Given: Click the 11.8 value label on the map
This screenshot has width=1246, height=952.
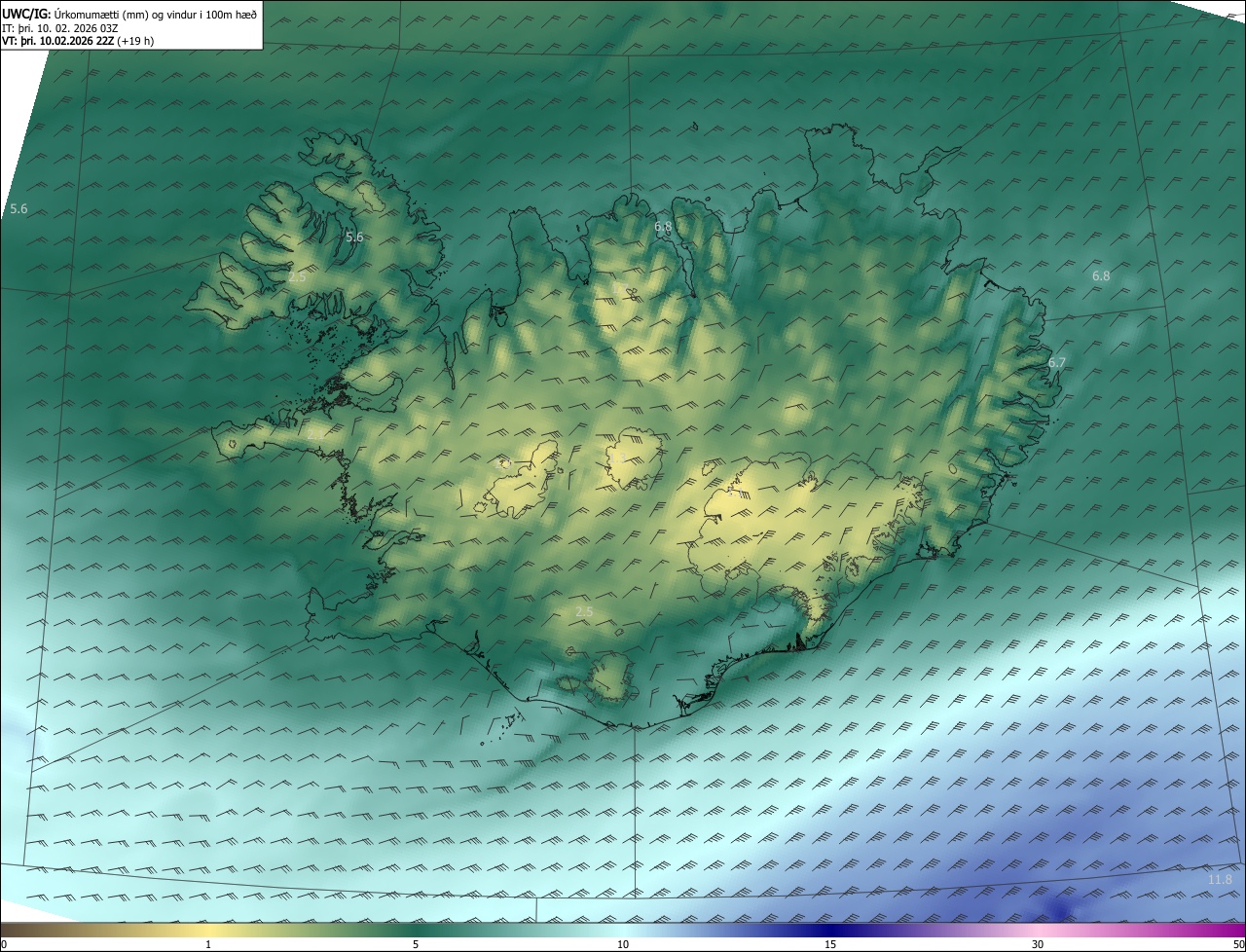Looking at the screenshot, I should click(1220, 880).
